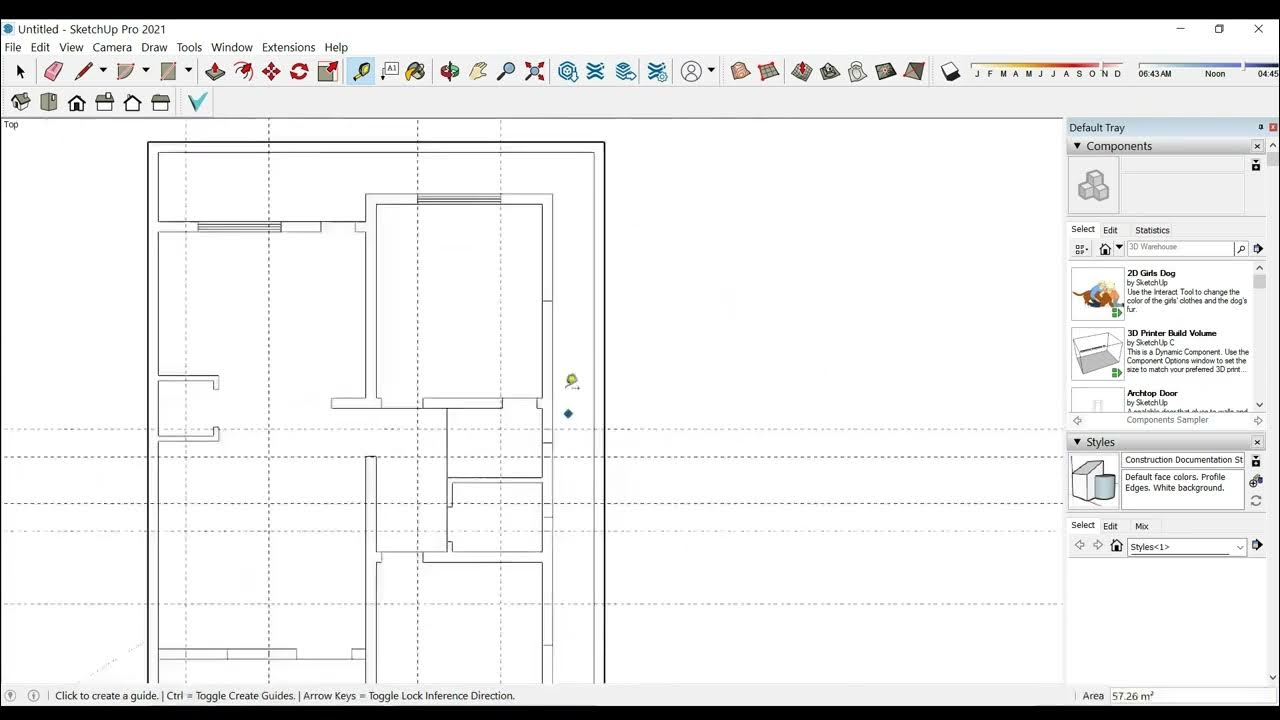
Task: Activate the Orbit tool
Action: click(450, 71)
